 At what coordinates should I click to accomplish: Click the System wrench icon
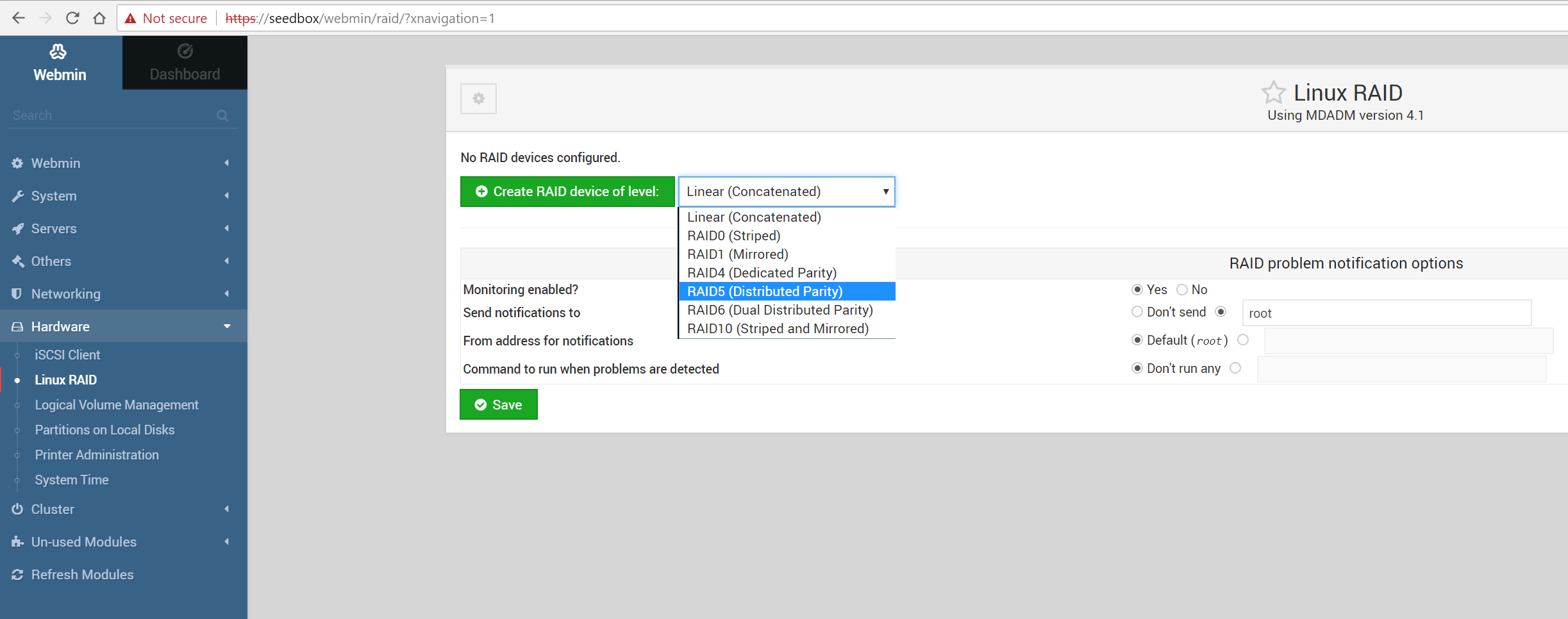point(17,195)
